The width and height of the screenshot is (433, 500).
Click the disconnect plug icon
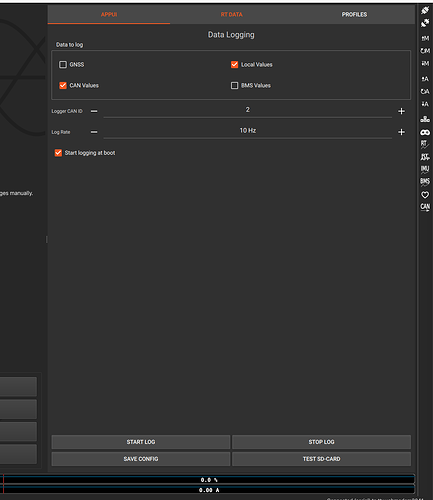tap(425, 23)
